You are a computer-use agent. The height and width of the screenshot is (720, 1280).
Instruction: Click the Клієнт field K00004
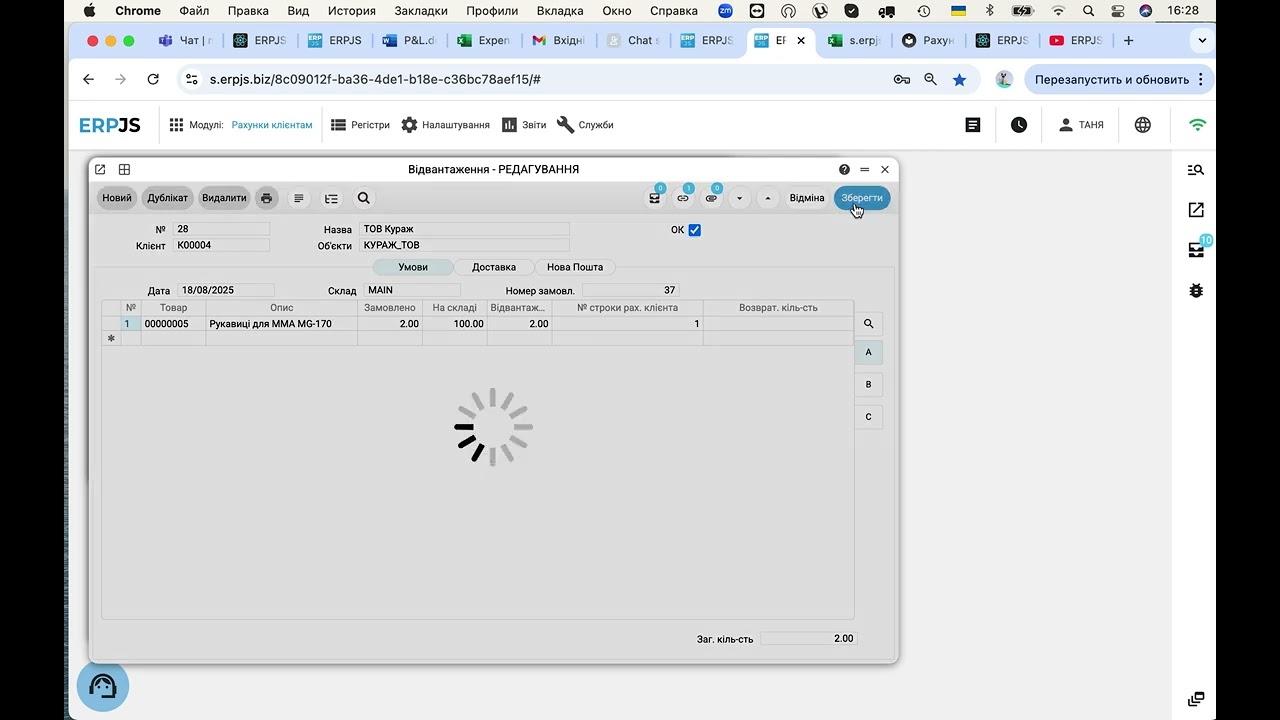coord(221,245)
